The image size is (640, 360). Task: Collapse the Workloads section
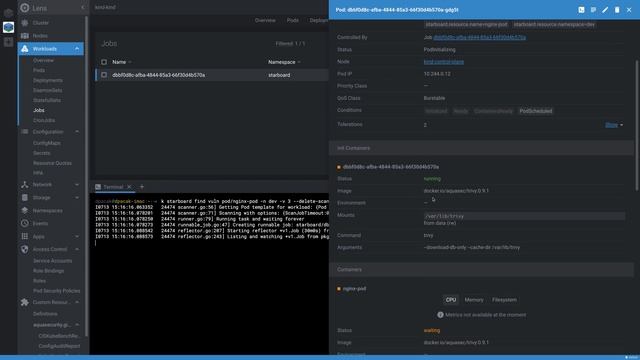(x=77, y=49)
